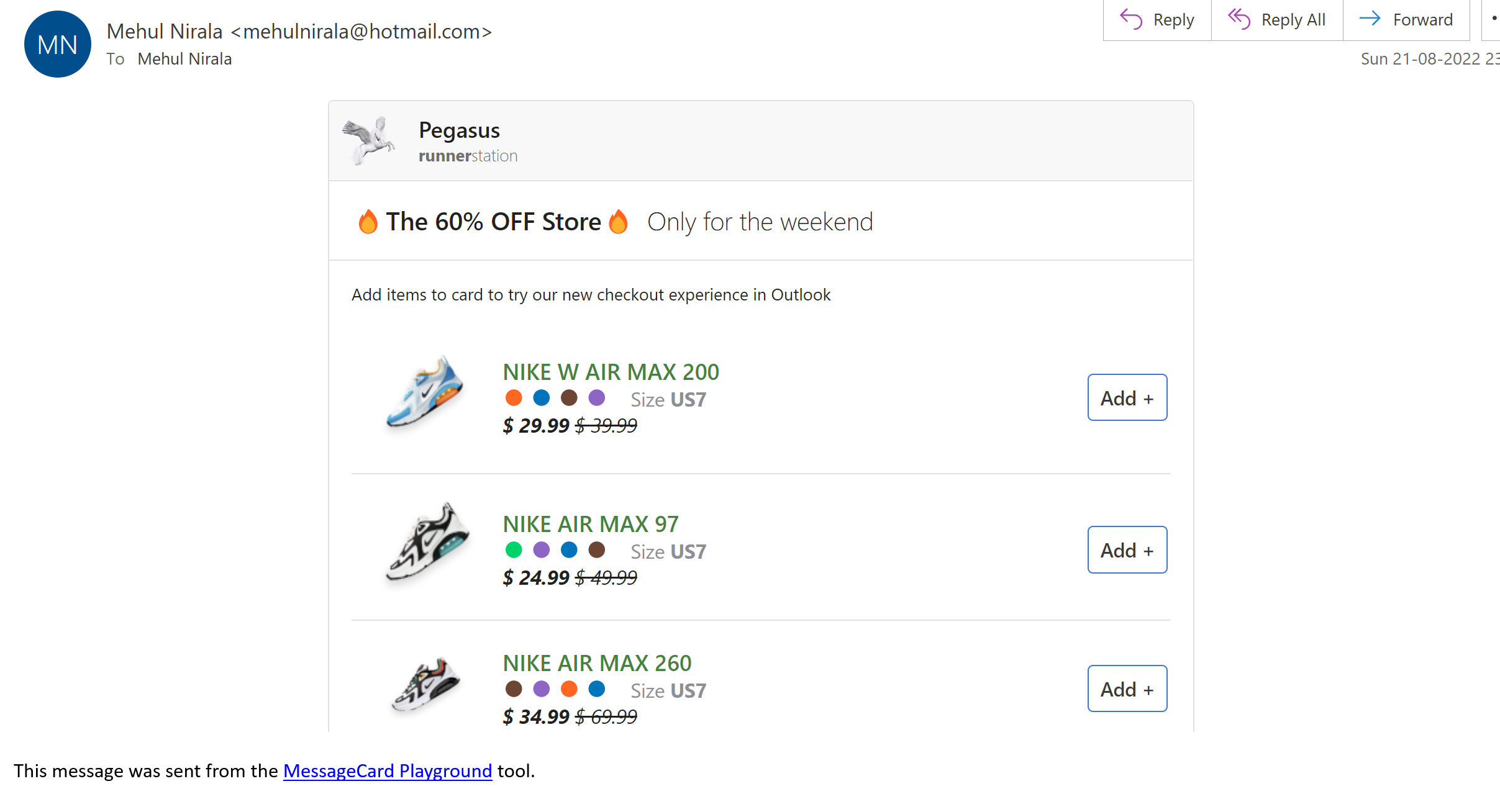1500x812 pixels.
Task: Click the Reply arrow icon
Action: point(1130,19)
